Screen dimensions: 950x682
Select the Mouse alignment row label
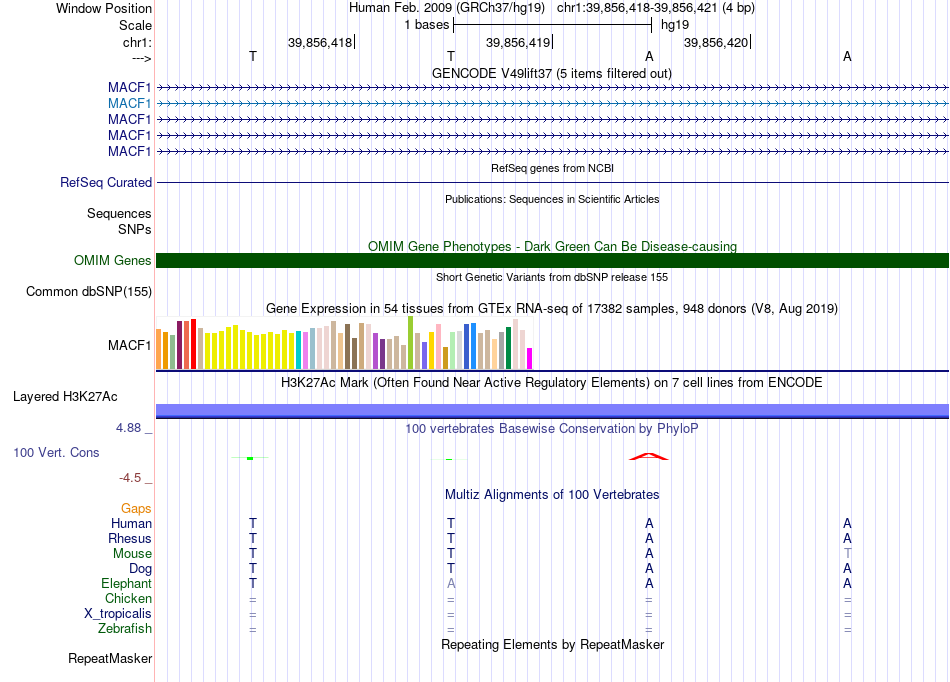click(132, 554)
